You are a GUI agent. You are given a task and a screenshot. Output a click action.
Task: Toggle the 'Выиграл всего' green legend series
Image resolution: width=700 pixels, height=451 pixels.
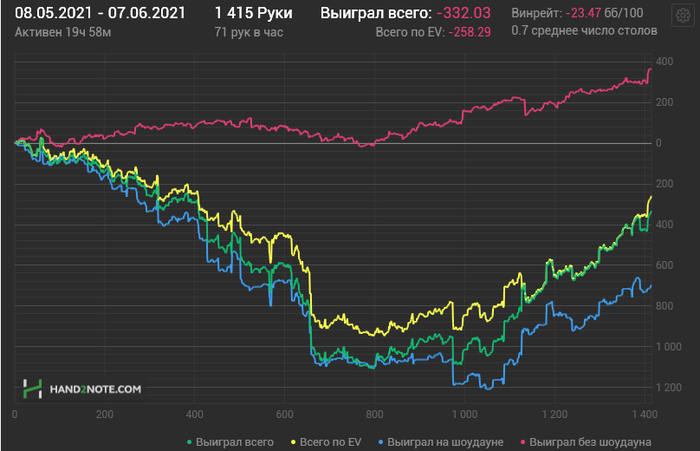tap(230, 442)
